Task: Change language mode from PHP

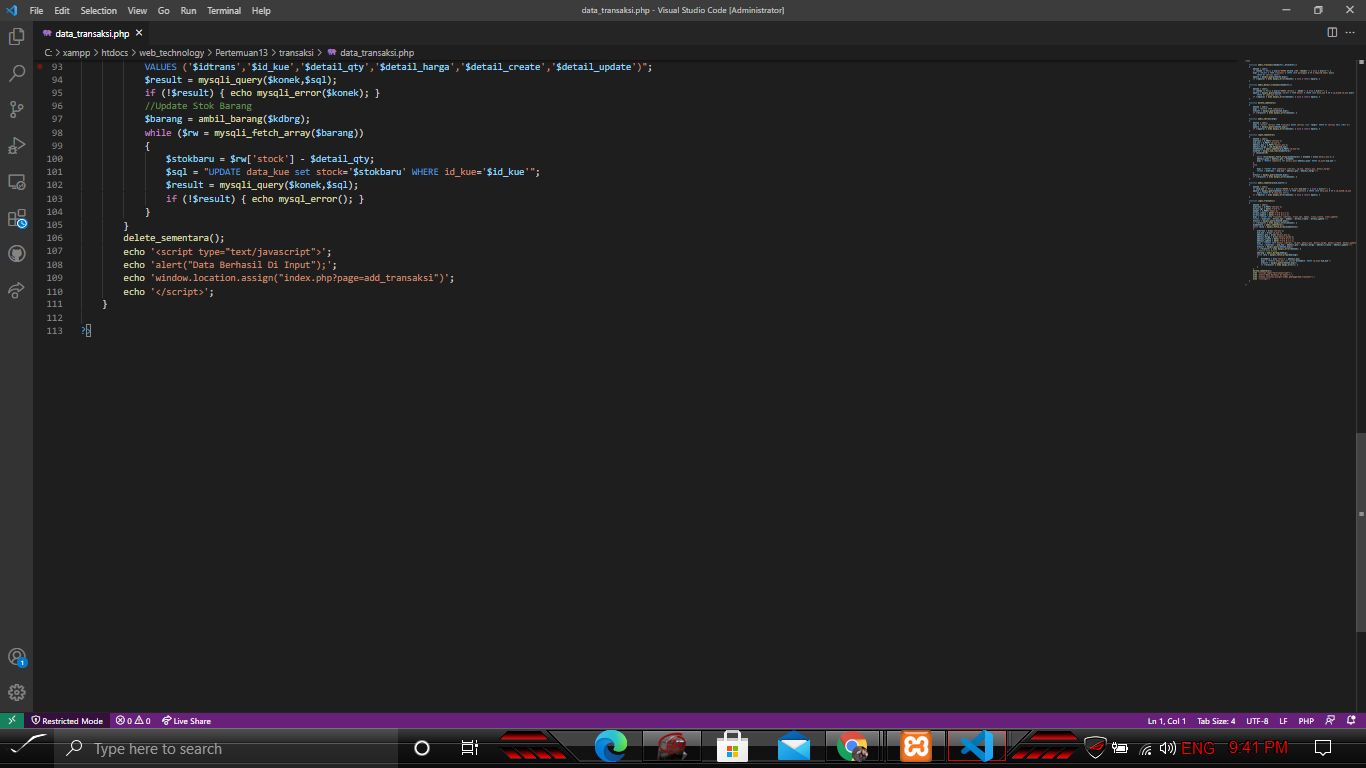Action: (x=1306, y=720)
